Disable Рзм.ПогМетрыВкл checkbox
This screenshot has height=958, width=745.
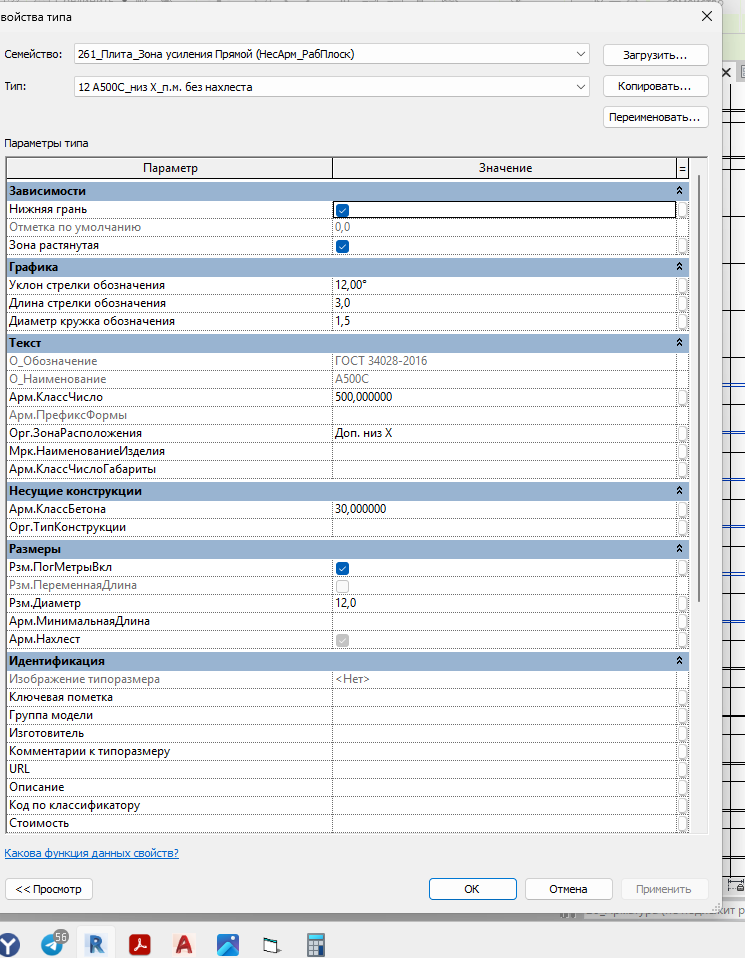tap(342, 568)
